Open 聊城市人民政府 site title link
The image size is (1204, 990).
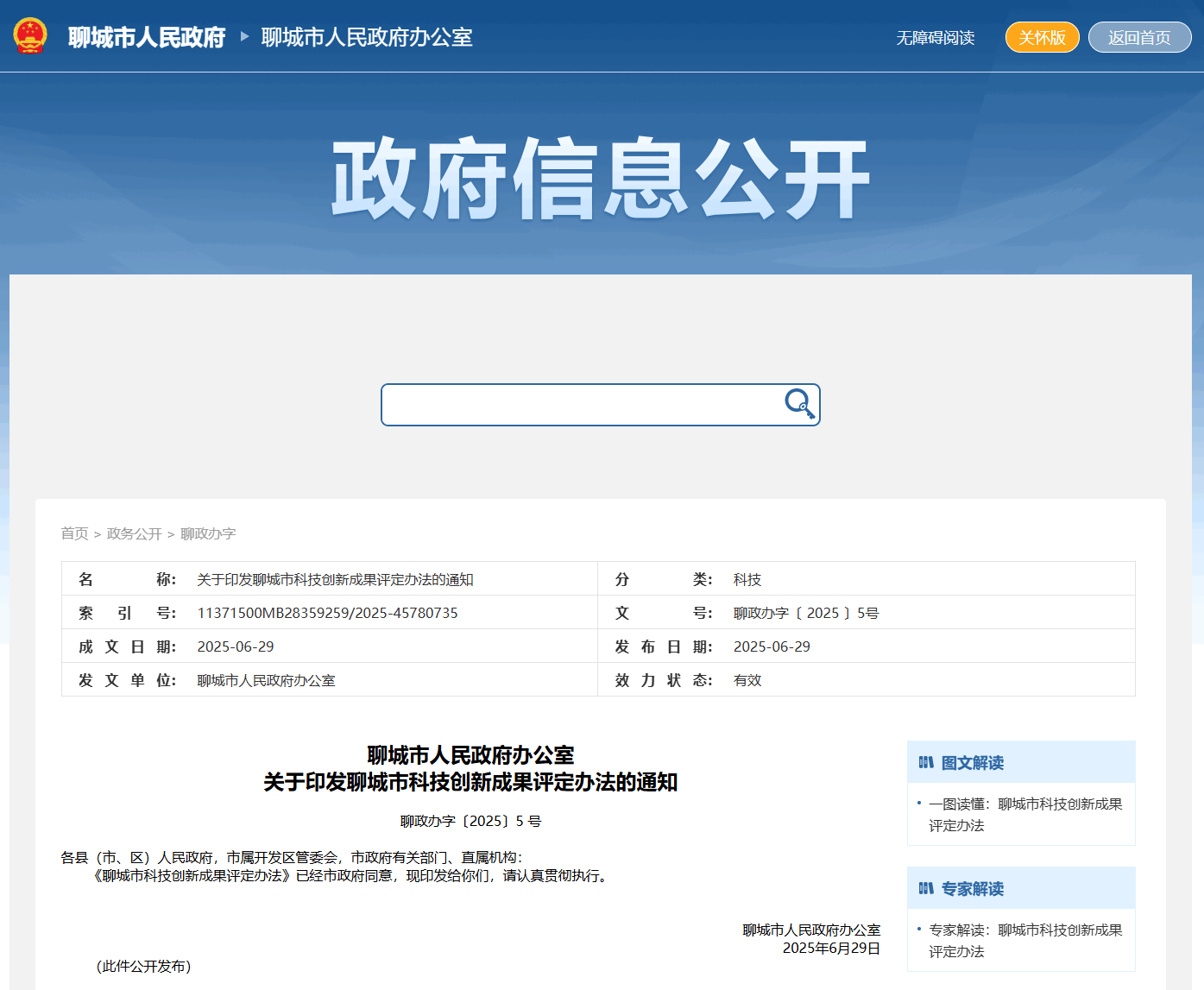click(147, 37)
